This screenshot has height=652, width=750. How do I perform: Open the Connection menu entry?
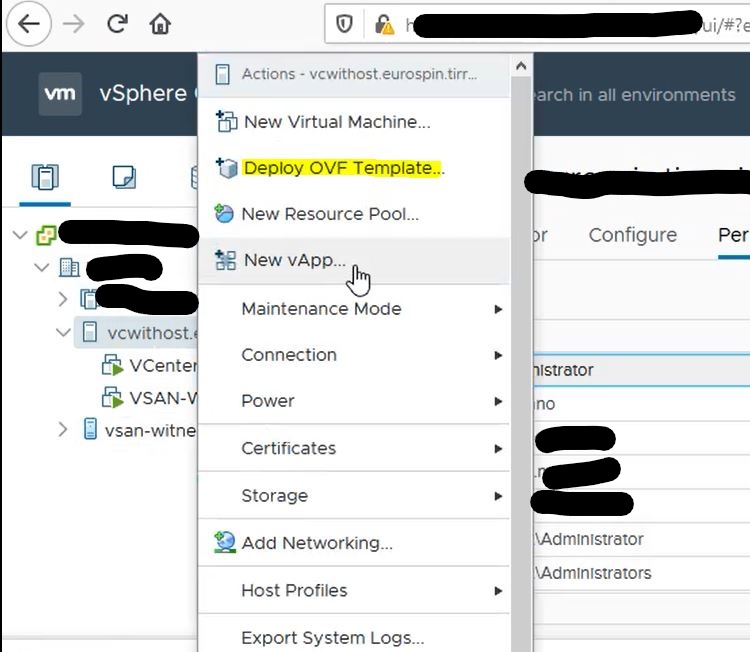click(354, 355)
